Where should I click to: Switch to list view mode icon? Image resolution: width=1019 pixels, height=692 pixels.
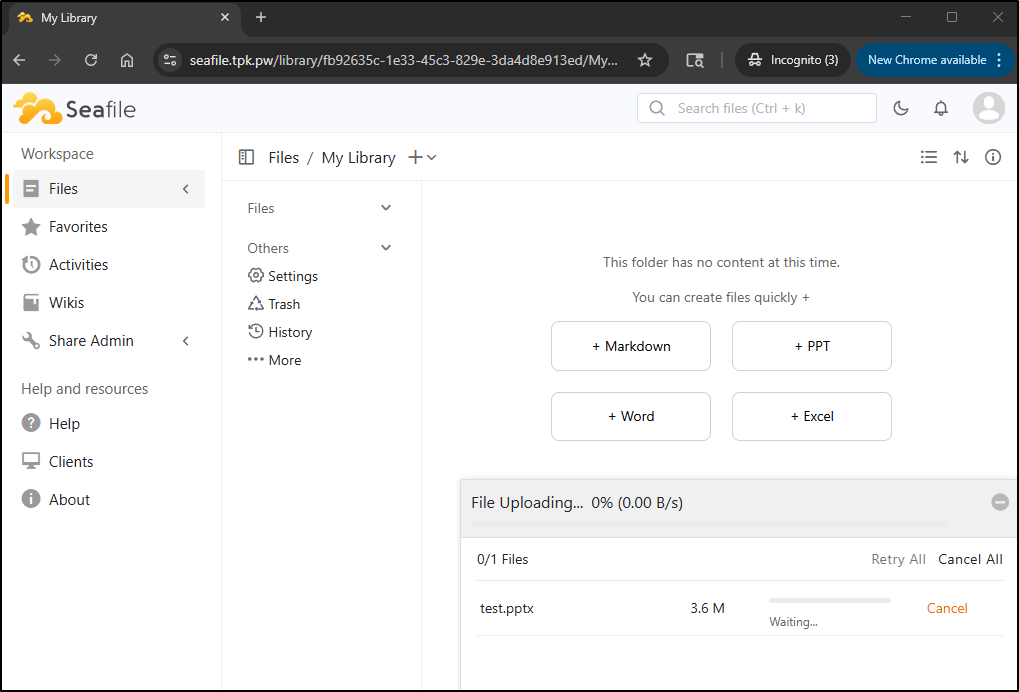click(x=928, y=157)
